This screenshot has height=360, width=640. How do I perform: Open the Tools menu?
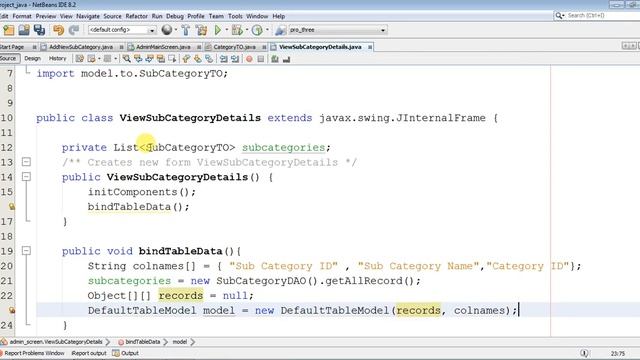235,16
